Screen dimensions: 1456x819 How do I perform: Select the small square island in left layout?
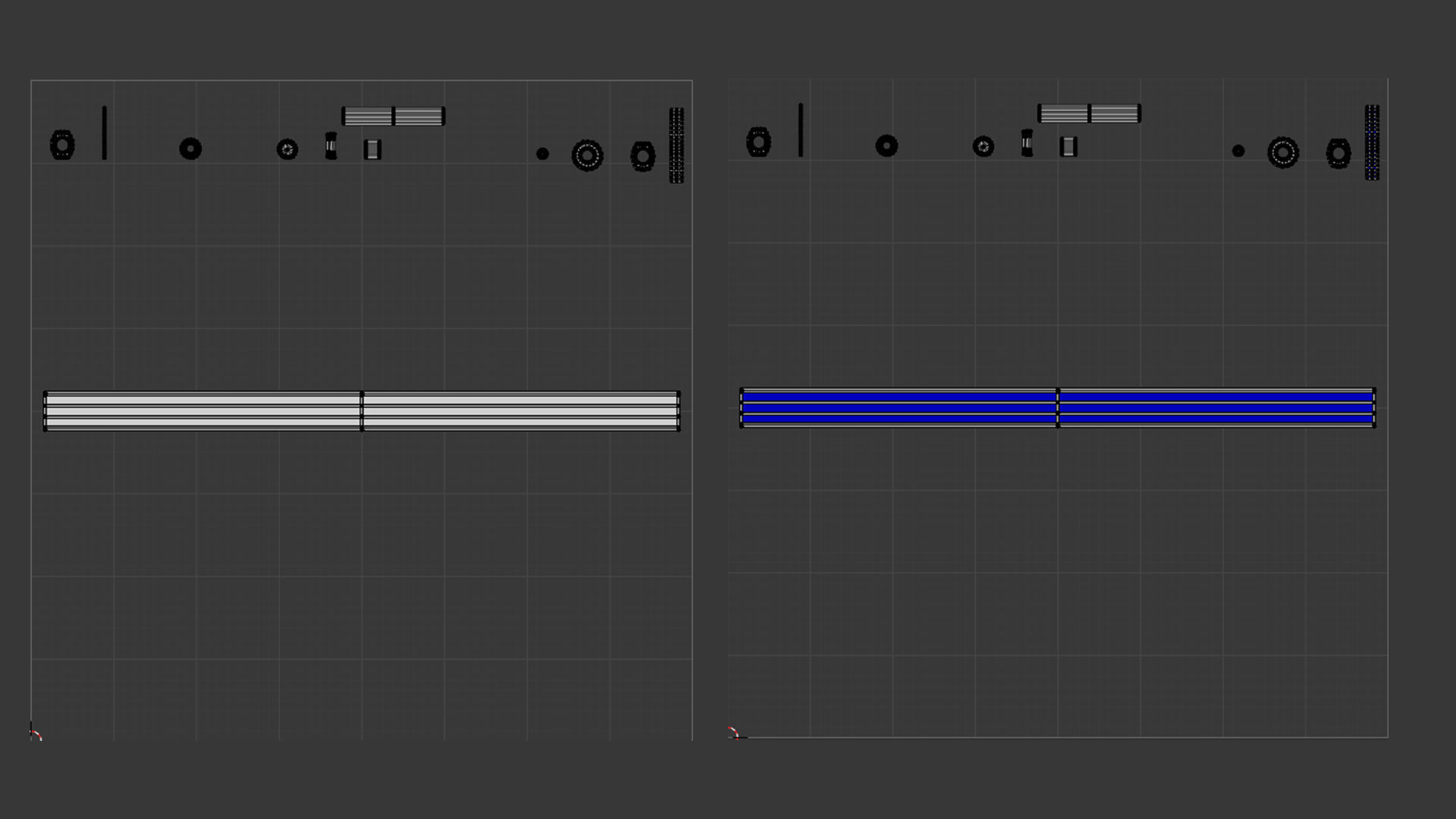372,149
